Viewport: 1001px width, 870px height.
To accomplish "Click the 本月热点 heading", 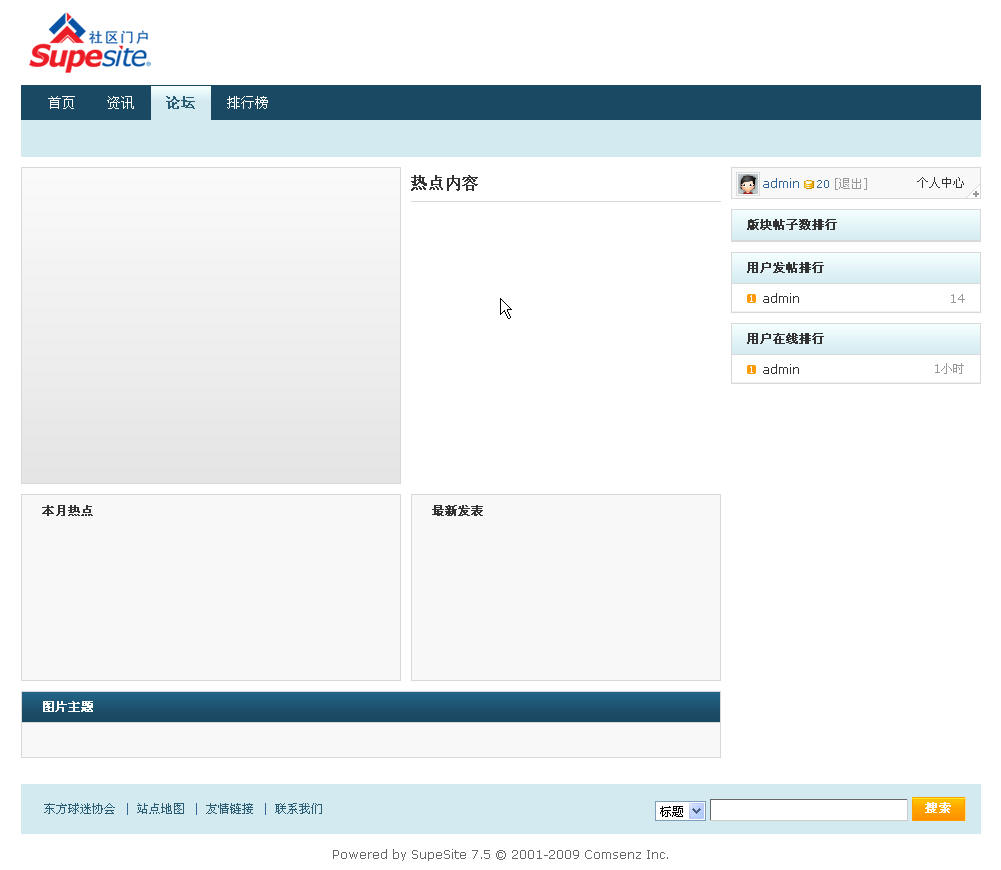I will click(x=67, y=511).
